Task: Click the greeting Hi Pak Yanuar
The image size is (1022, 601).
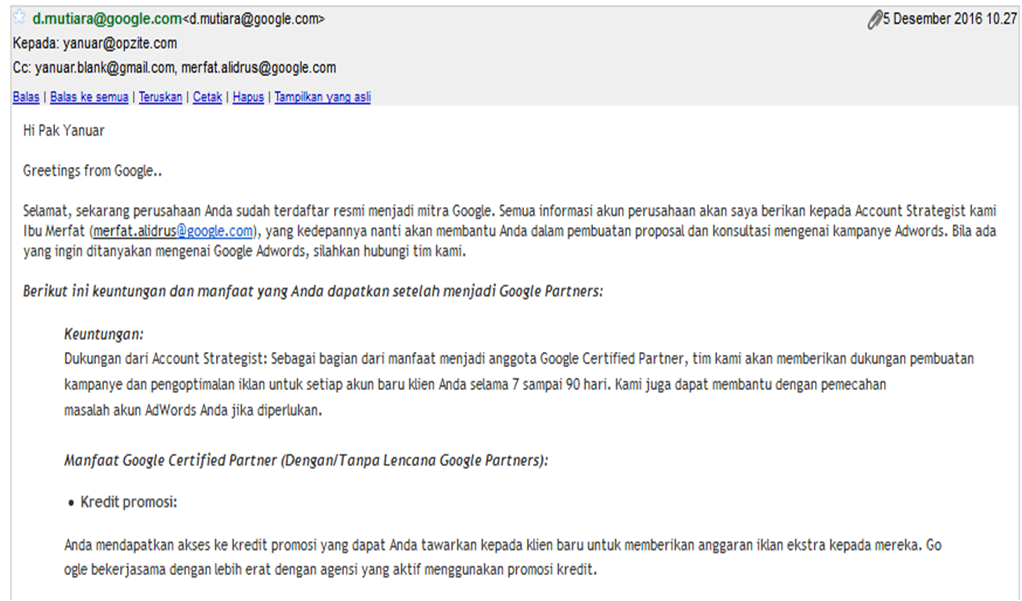Action: 64,131
